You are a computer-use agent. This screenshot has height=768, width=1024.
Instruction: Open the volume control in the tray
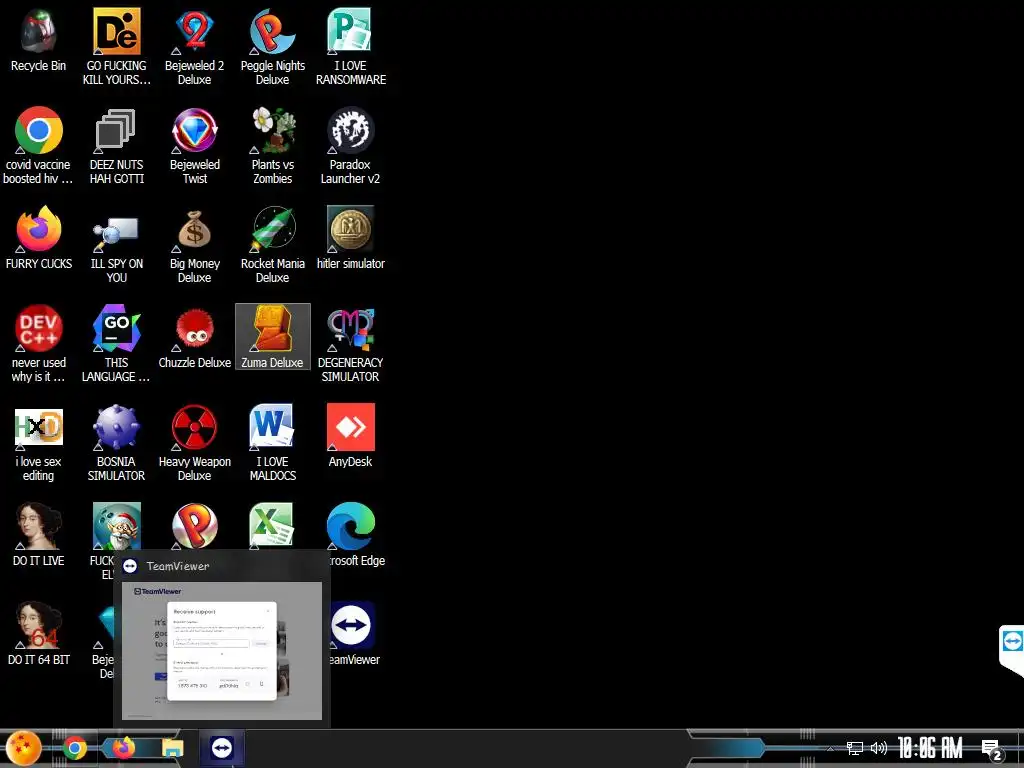[879, 748]
